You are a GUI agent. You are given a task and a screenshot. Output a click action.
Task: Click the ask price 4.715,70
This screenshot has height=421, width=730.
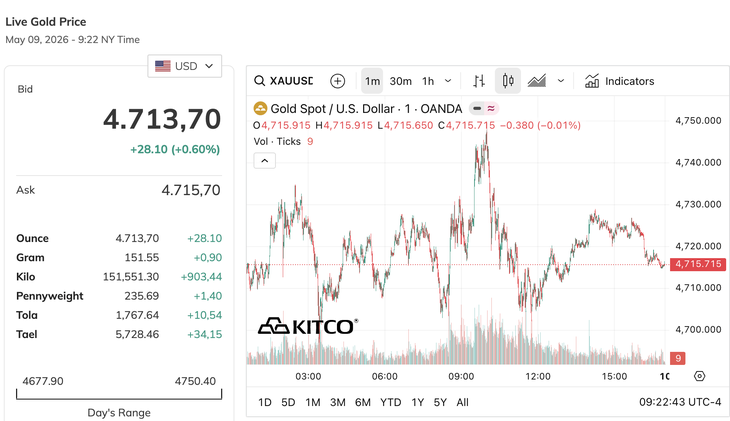pos(191,190)
